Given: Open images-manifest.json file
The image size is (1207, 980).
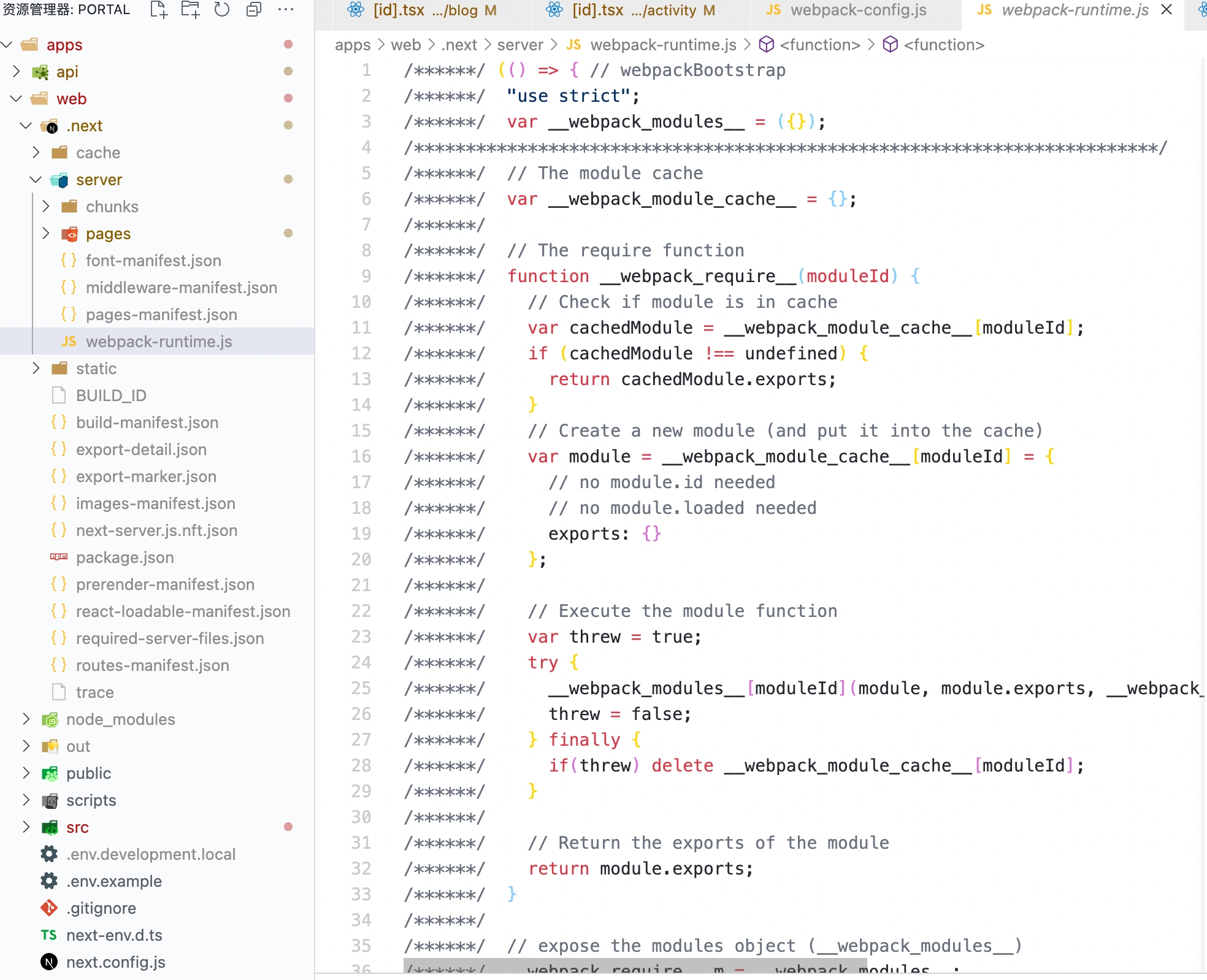Looking at the screenshot, I should coord(157,503).
